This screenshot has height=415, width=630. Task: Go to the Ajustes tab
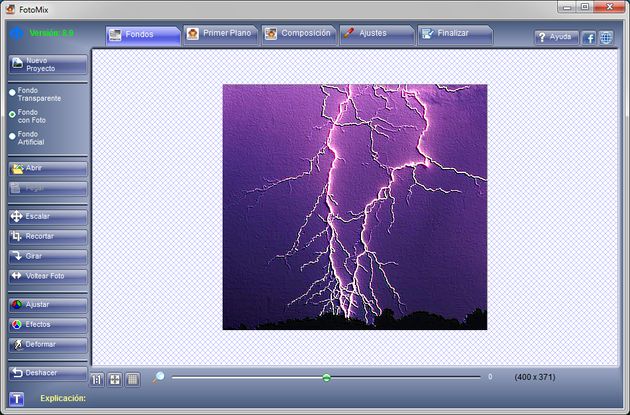coord(375,33)
